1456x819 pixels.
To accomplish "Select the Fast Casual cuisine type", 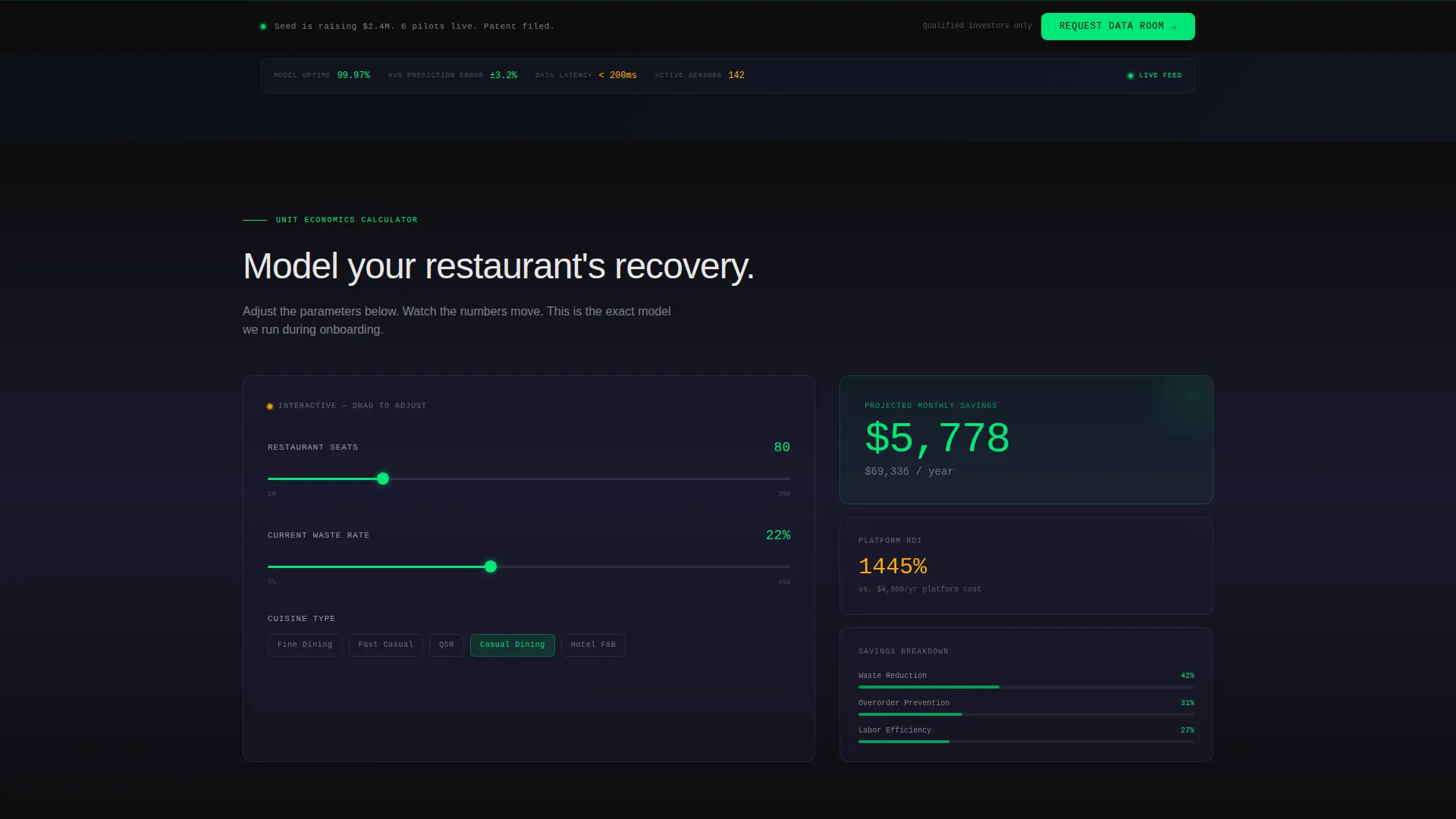I will (x=386, y=645).
